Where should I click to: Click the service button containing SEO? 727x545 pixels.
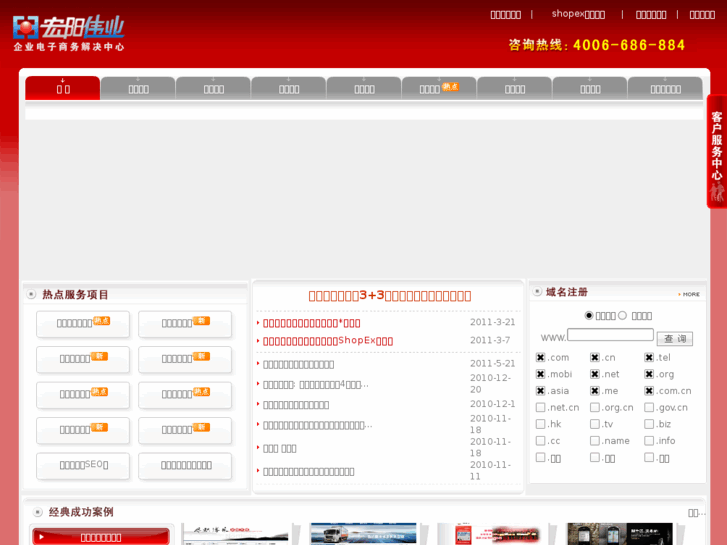(x=83, y=465)
